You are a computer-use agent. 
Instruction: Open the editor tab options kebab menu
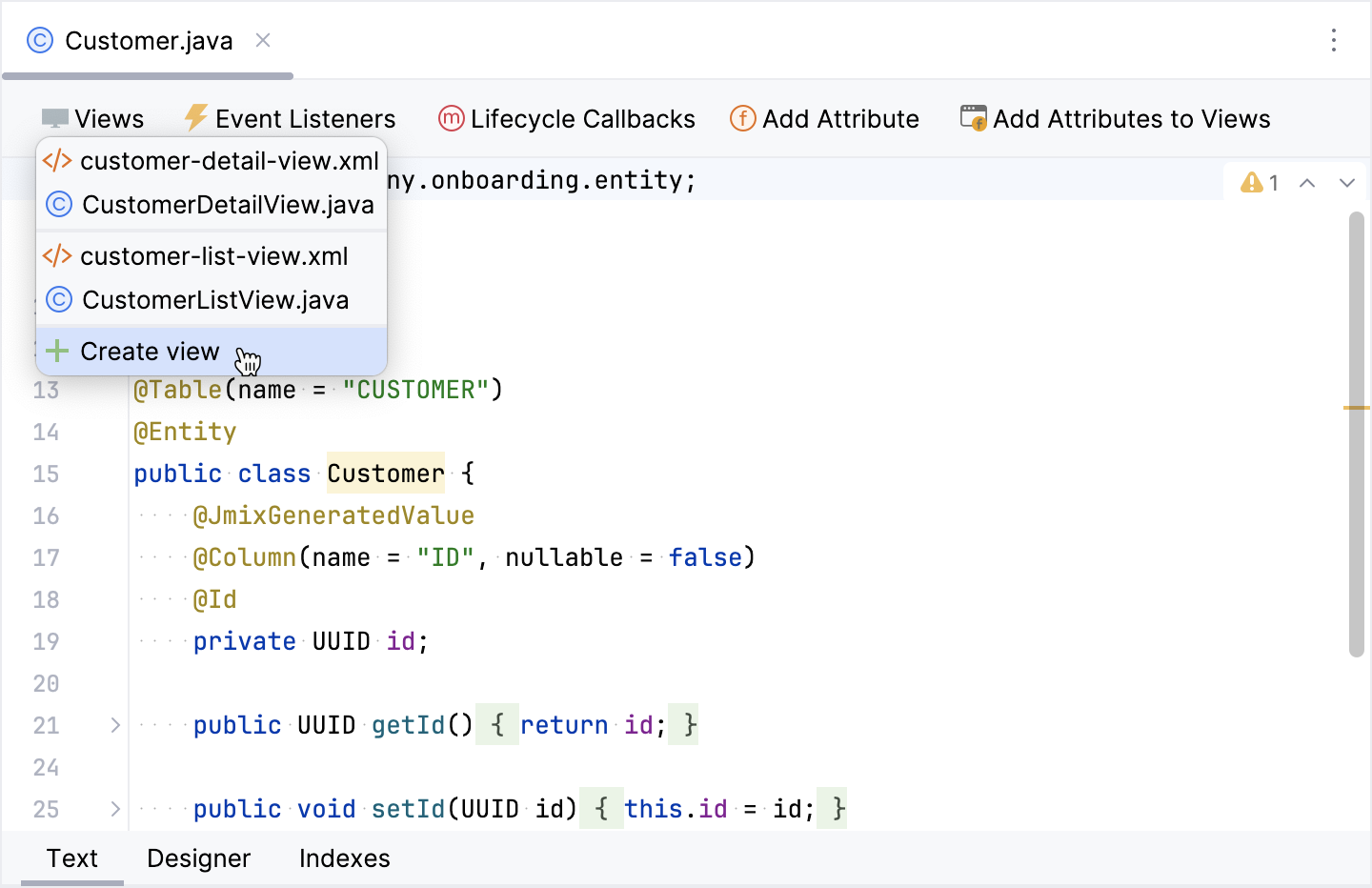(1333, 40)
